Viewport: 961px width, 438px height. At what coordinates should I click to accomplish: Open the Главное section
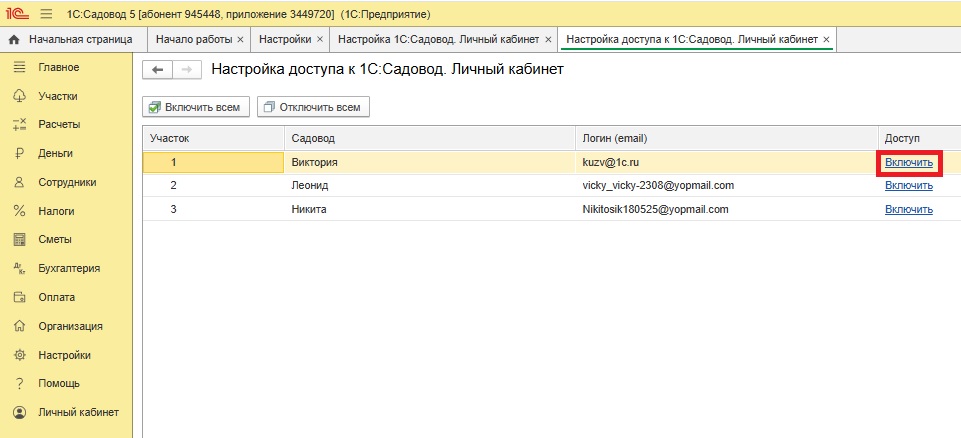pos(59,67)
